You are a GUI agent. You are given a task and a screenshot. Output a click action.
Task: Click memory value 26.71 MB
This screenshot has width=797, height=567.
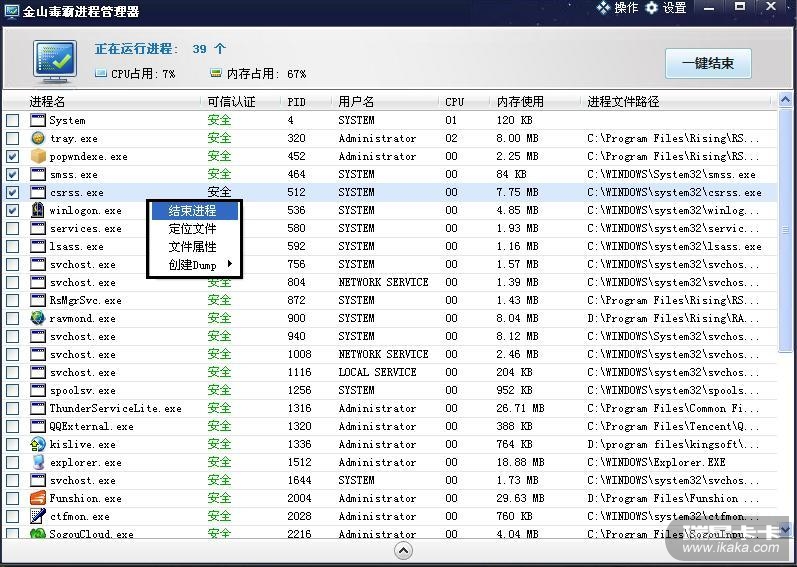(520, 408)
